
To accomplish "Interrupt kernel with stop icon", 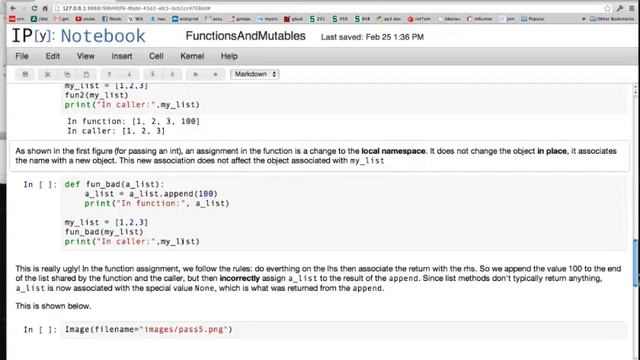I will (216, 74).
